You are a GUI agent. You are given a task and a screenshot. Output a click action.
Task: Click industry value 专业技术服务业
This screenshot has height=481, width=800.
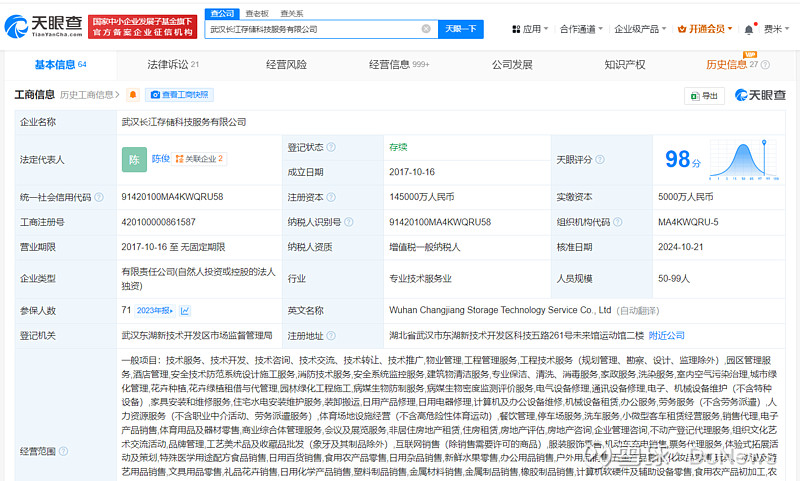[420, 279]
